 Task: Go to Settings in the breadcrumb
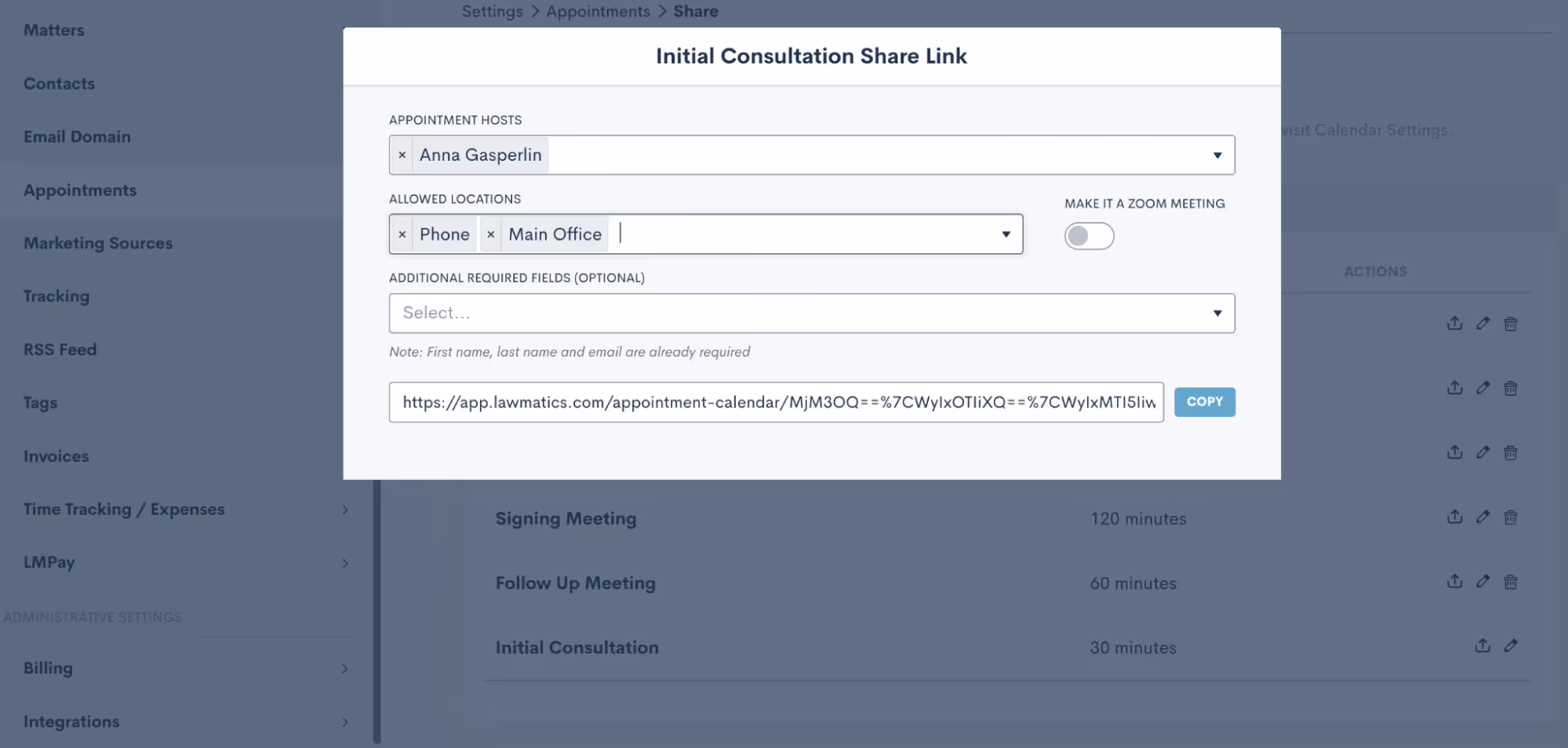[x=492, y=11]
